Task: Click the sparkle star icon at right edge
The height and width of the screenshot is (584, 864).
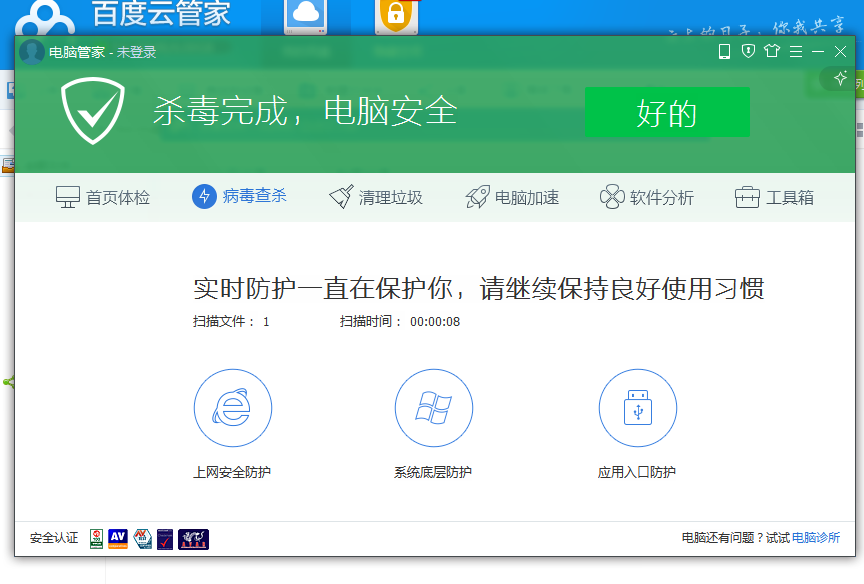Action: coord(840,78)
